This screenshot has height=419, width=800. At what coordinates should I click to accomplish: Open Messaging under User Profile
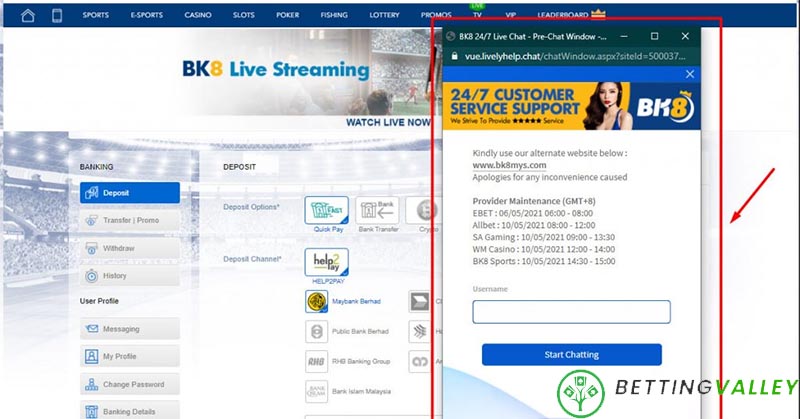pos(130,329)
